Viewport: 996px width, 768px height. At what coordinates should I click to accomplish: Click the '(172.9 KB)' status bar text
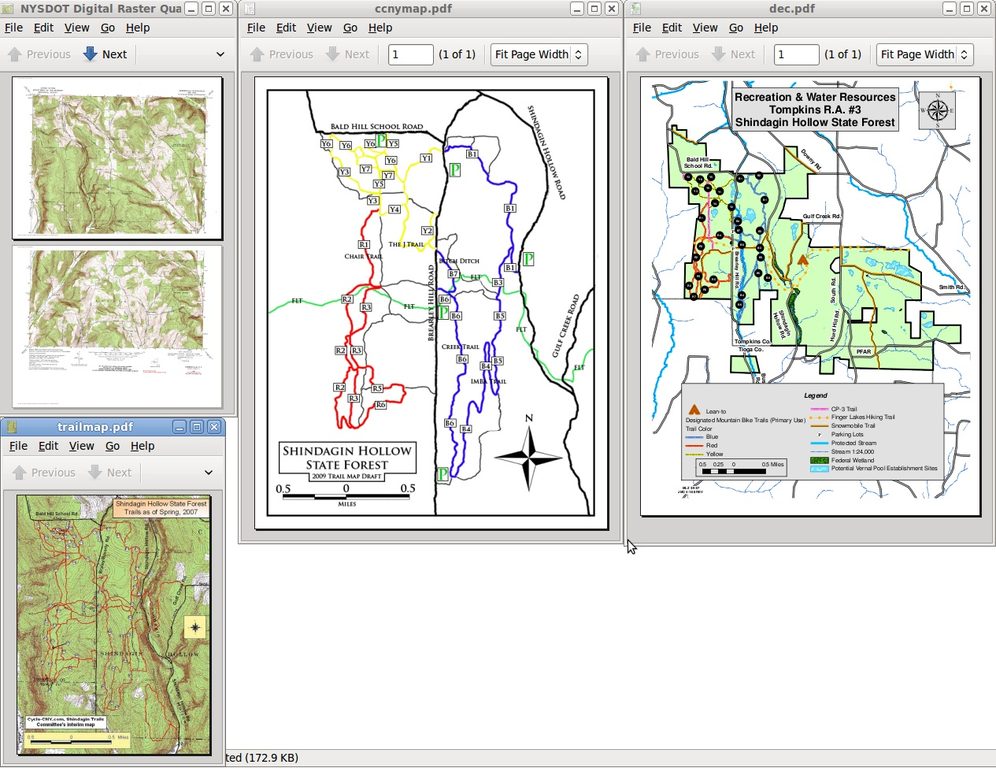(271, 758)
